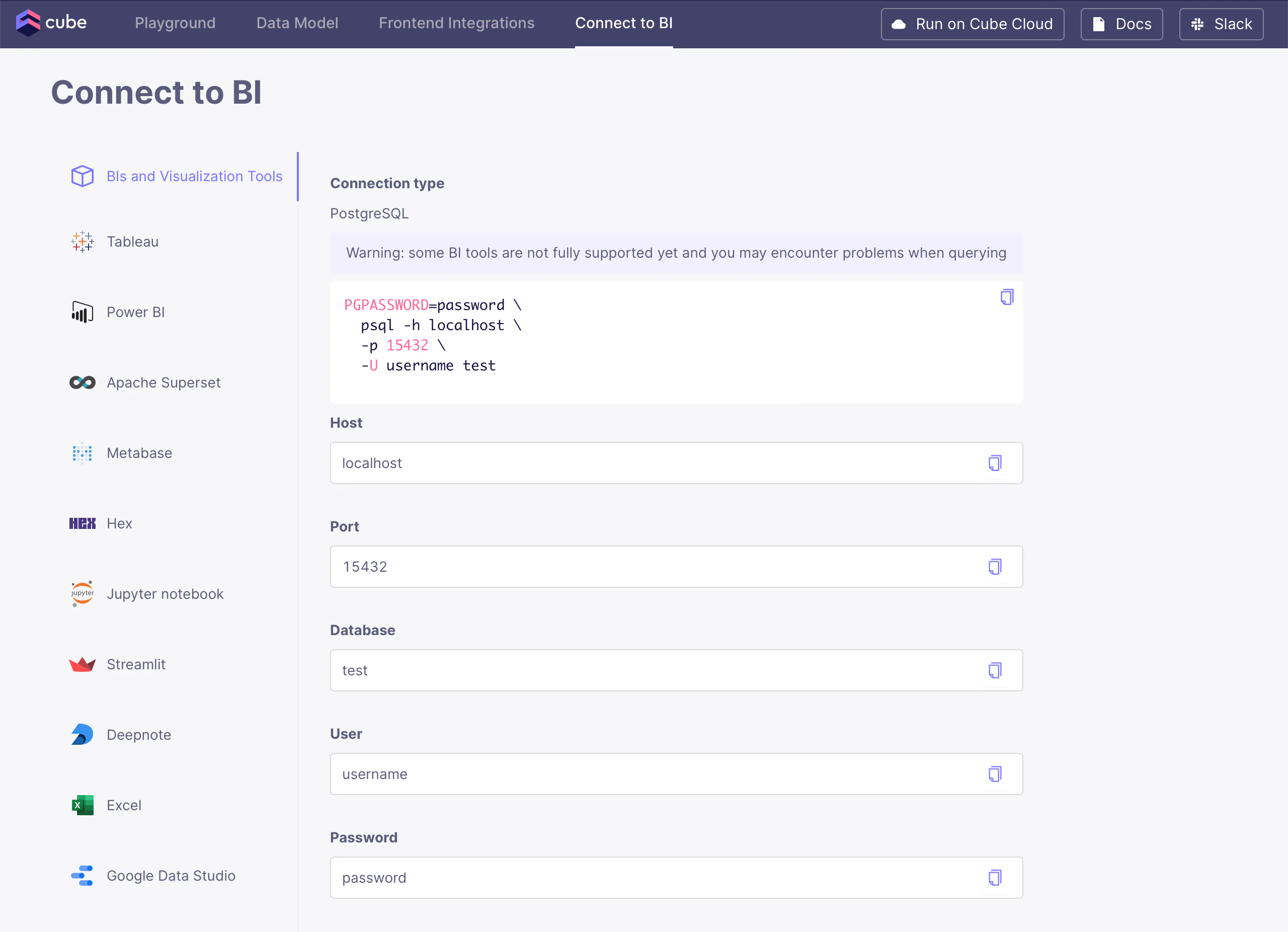The width and height of the screenshot is (1288, 932).
Task: Open the Power BI connection guide
Action: click(x=135, y=312)
